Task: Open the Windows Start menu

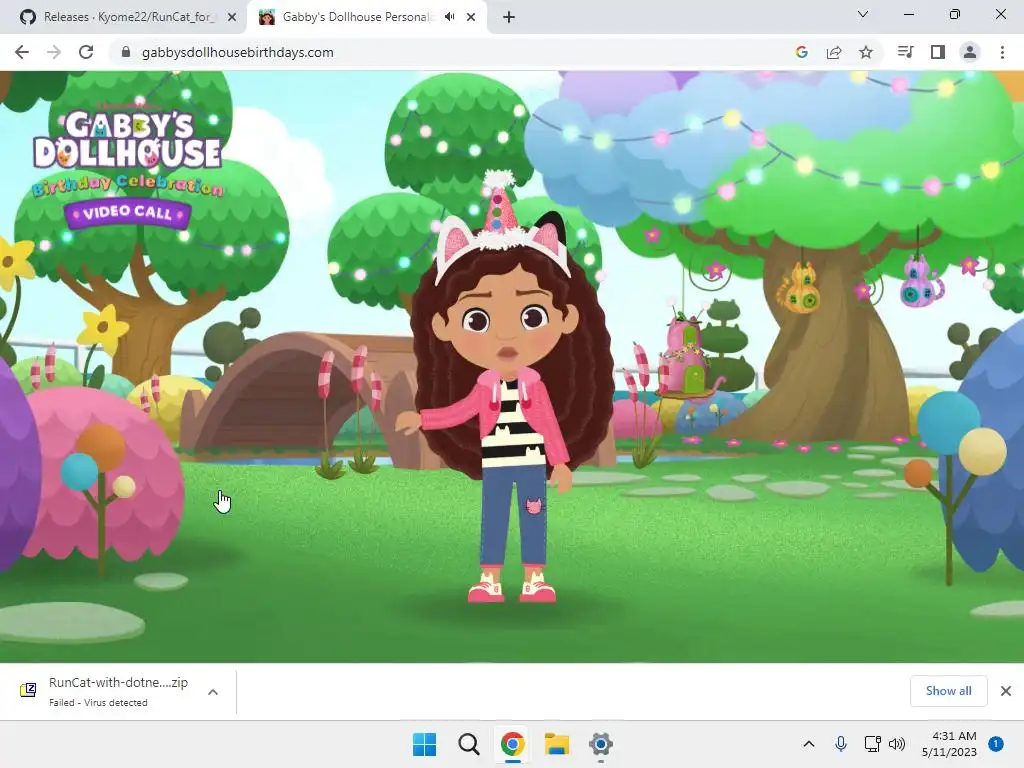Action: coord(424,744)
